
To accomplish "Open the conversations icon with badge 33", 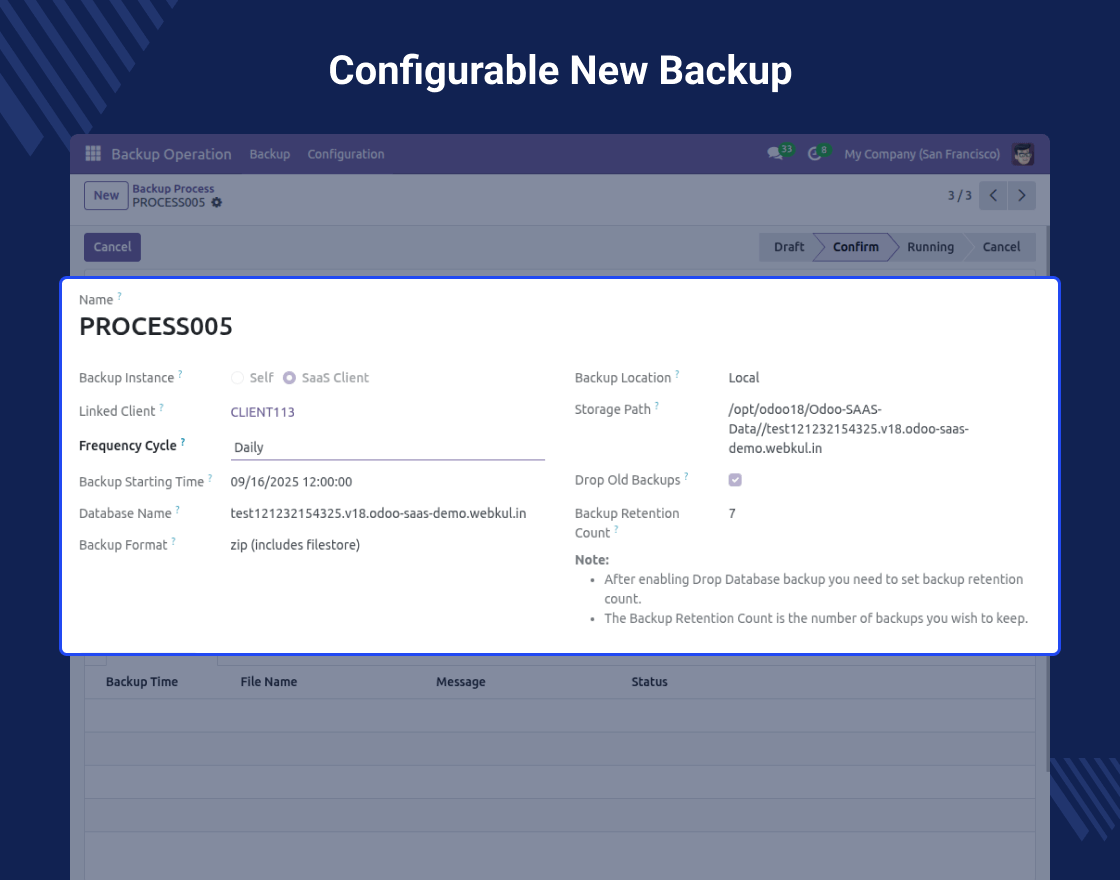I will click(x=775, y=154).
